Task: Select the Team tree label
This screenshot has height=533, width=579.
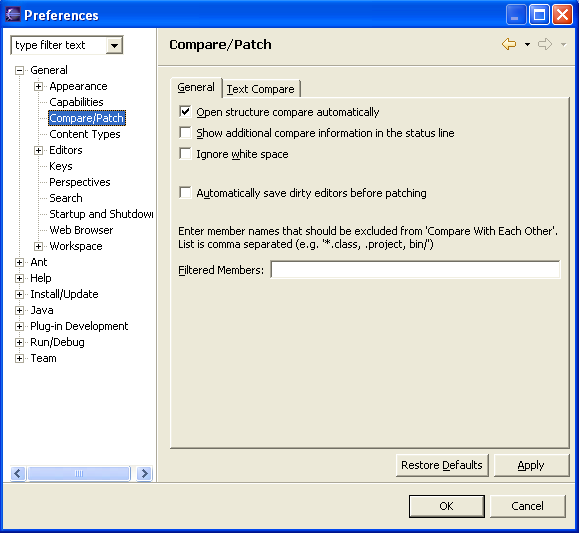Action: coord(43,358)
